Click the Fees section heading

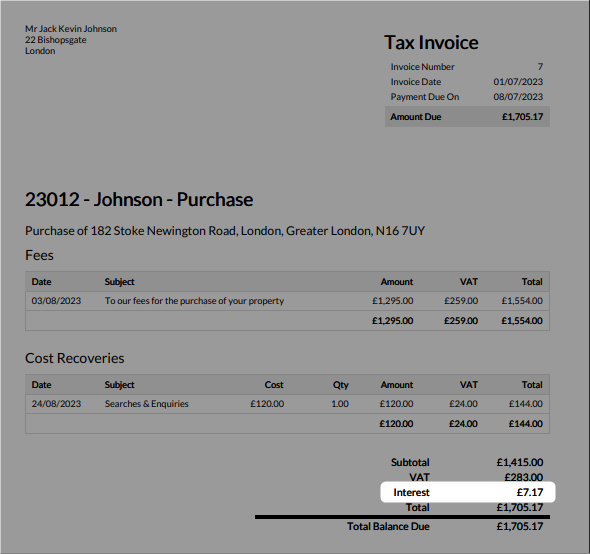coord(39,255)
